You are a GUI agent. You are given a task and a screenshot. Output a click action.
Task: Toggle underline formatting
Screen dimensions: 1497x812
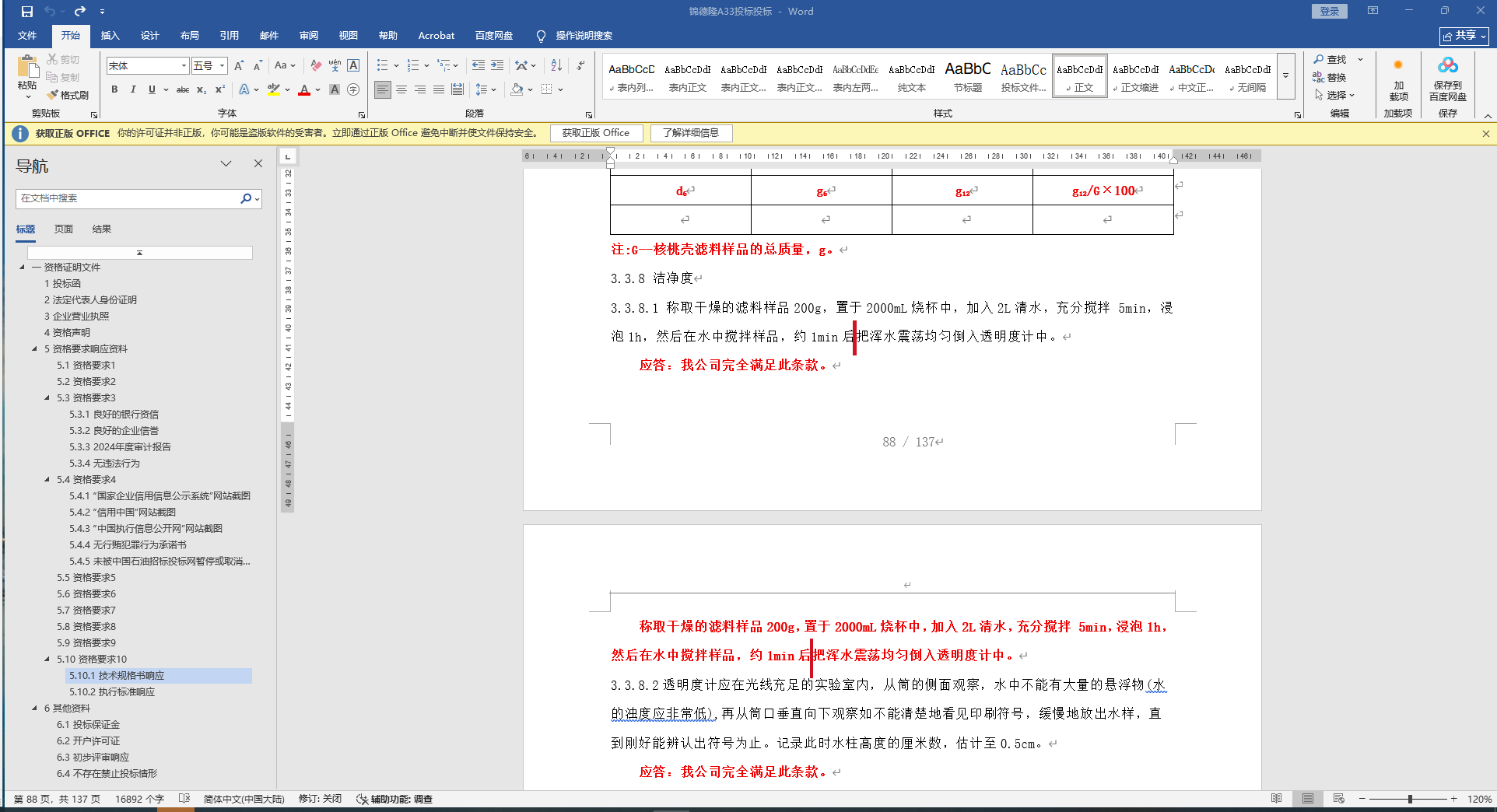tap(152, 89)
